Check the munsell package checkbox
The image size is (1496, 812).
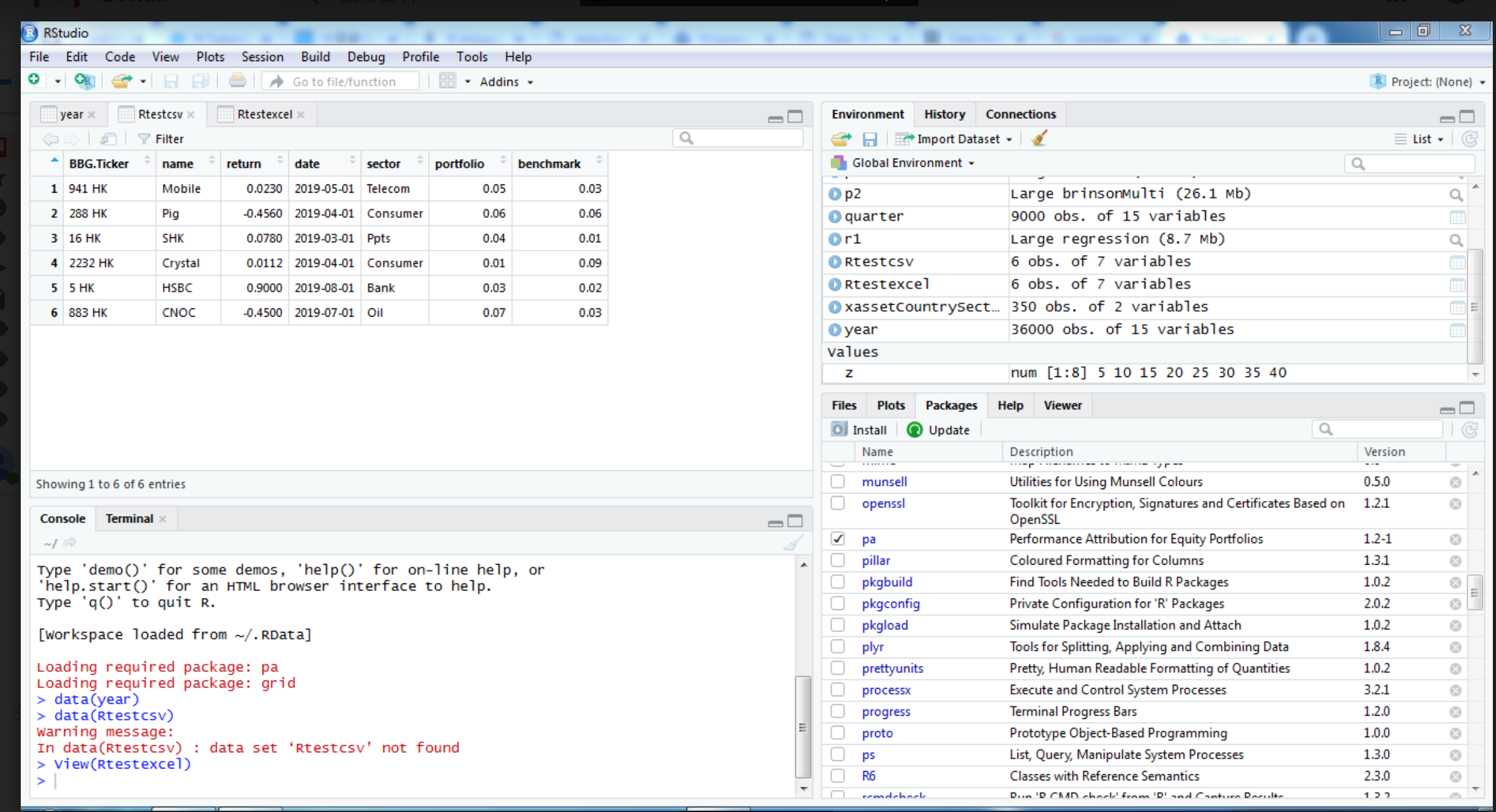pyautogui.click(x=837, y=482)
